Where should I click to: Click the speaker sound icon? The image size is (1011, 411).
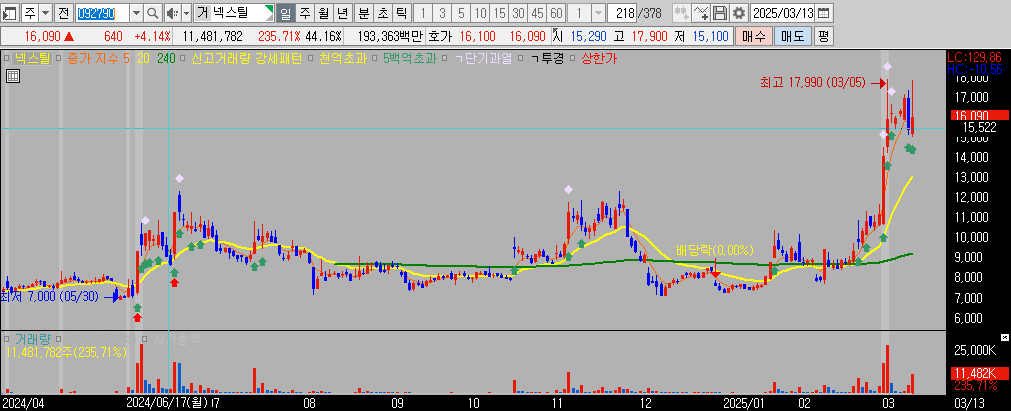pyautogui.click(x=172, y=12)
